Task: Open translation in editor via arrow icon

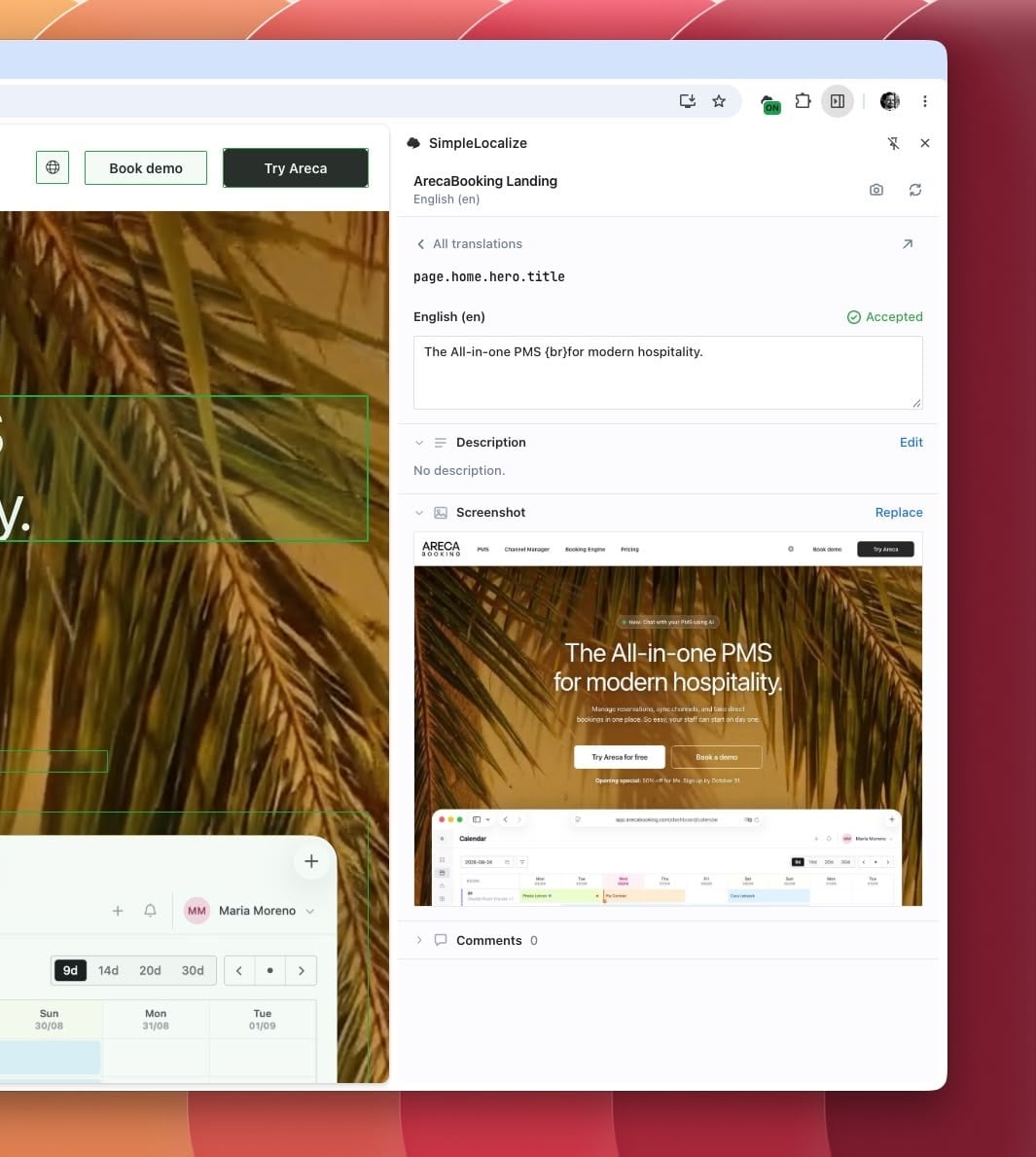Action: coord(908,243)
